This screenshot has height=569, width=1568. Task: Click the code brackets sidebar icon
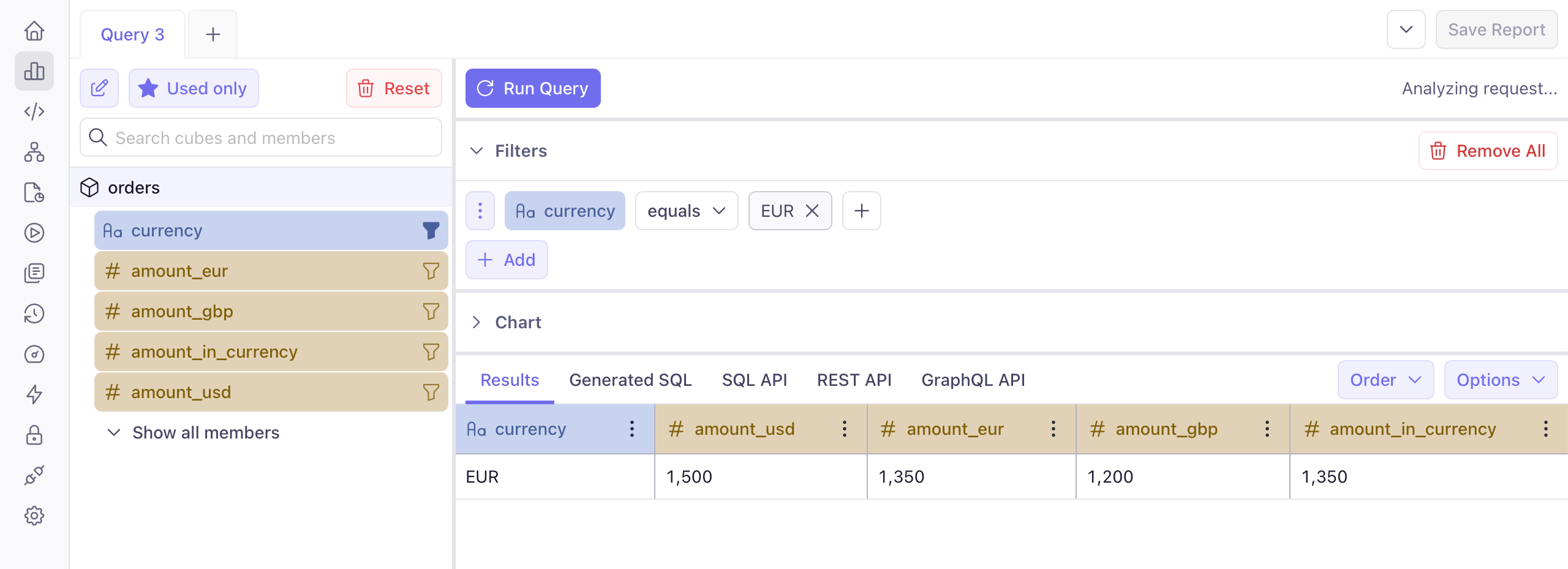34,111
